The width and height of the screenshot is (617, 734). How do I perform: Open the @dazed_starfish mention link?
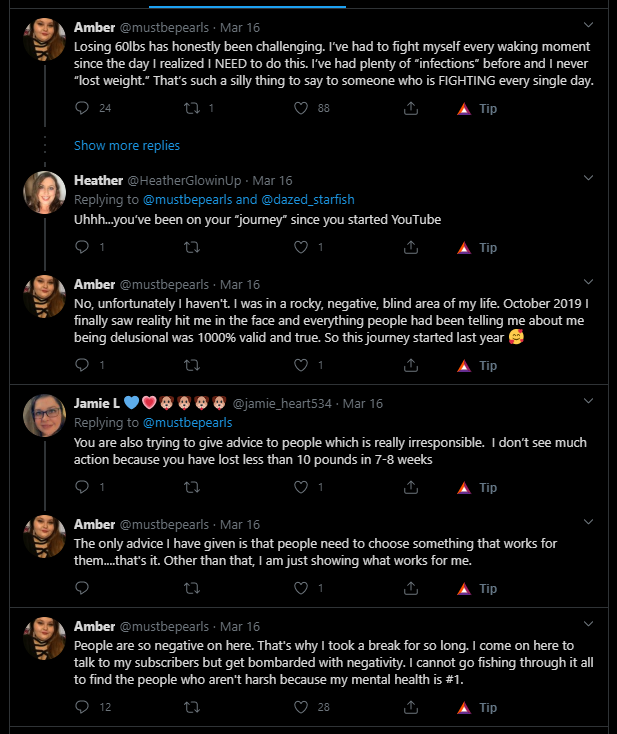pos(308,199)
